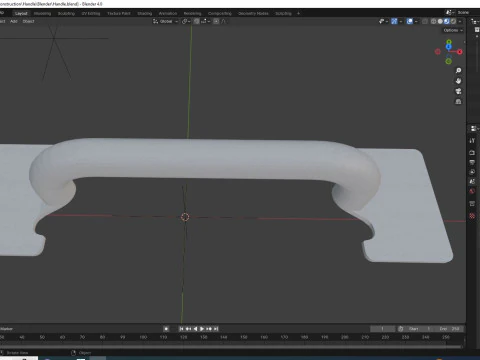This screenshot has height=360, width=480.
Task: Open the Collection properties tab
Action: pyautogui.click(x=472, y=204)
